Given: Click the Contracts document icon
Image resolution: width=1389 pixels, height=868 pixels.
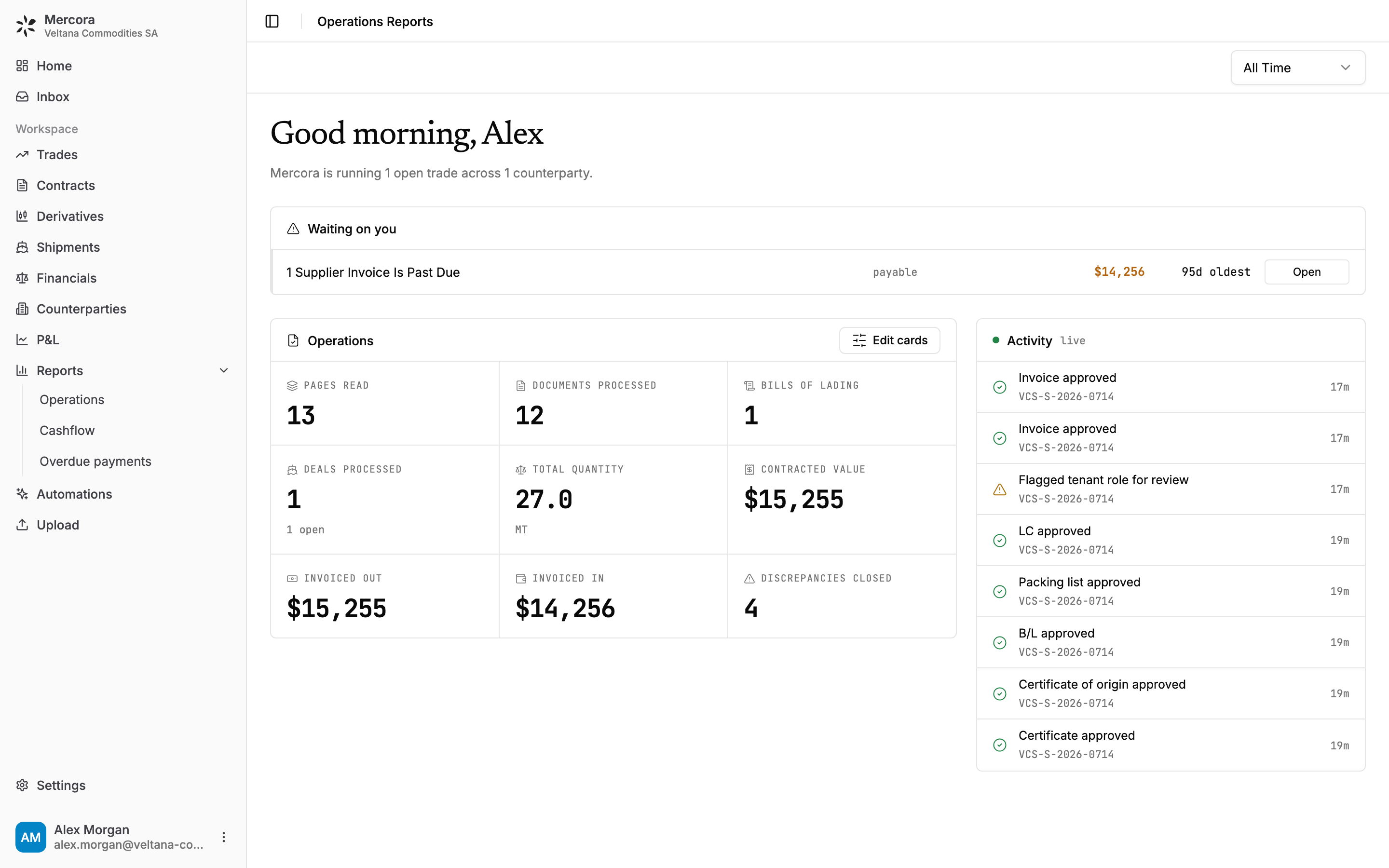Looking at the screenshot, I should click(22, 186).
